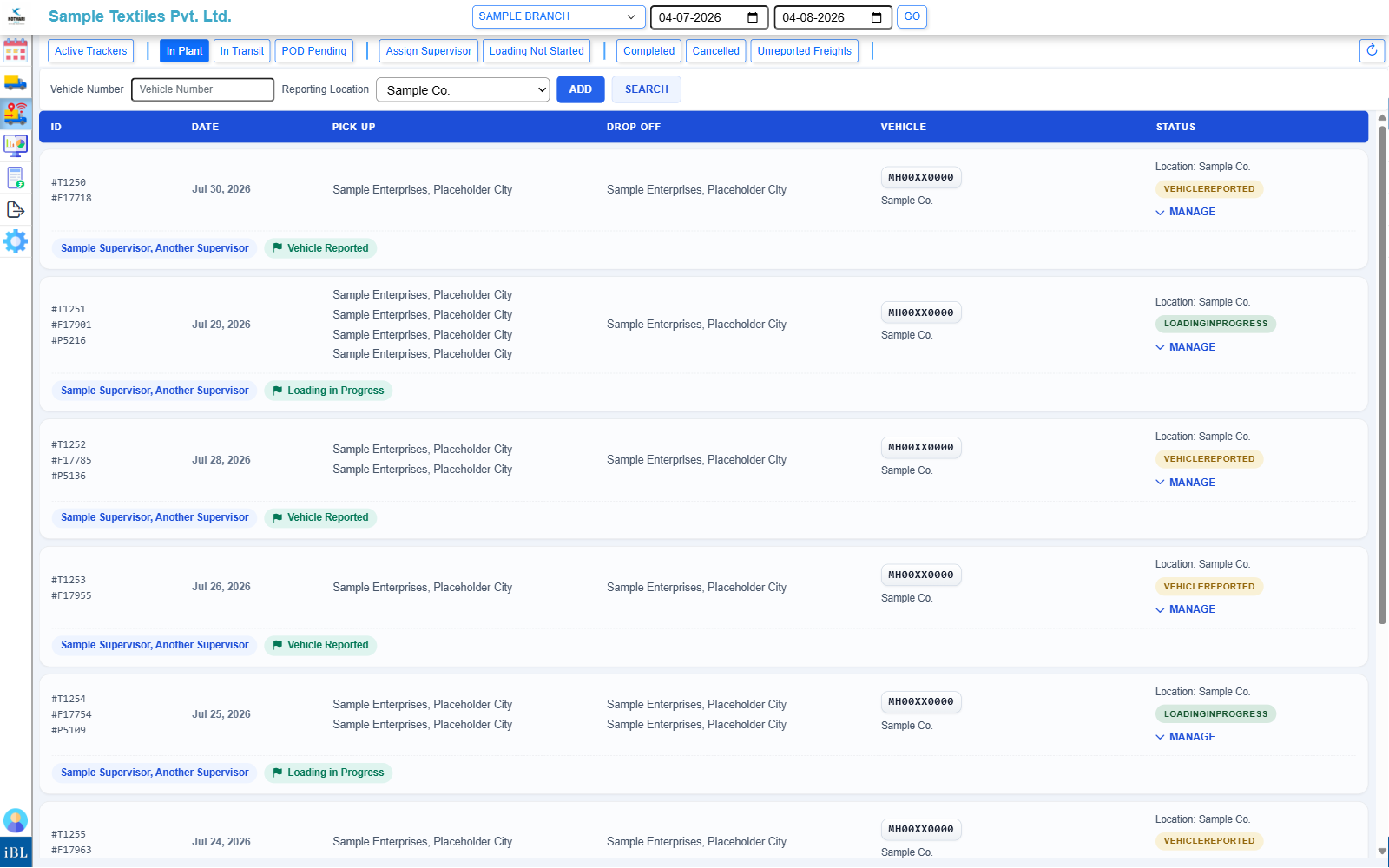Open the yellow delivery truck sidebar icon
Image resolution: width=1389 pixels, height=868 pixels.
[16, 82]
